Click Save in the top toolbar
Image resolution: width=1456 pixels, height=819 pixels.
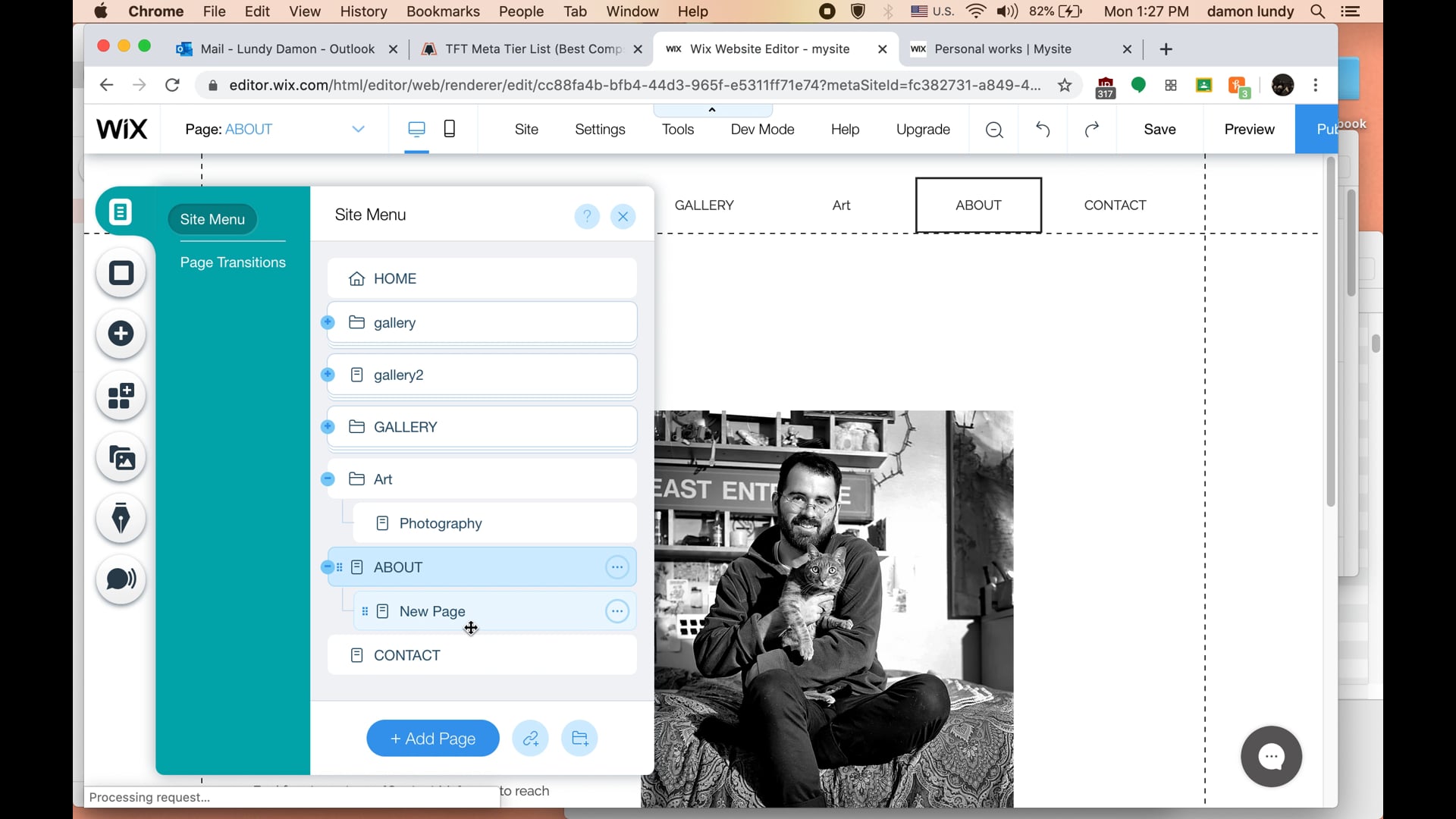tap(1159, 129)
